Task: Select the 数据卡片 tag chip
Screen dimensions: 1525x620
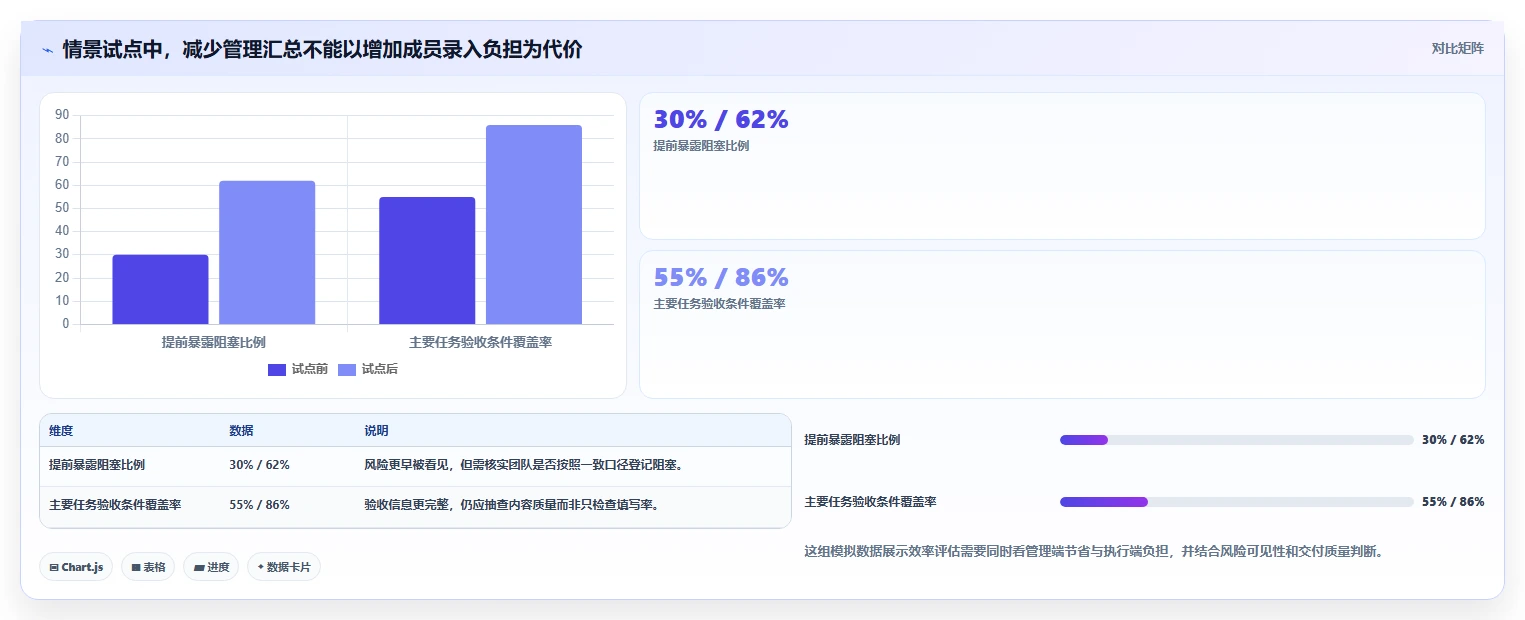Action: (x=284, y=567)
